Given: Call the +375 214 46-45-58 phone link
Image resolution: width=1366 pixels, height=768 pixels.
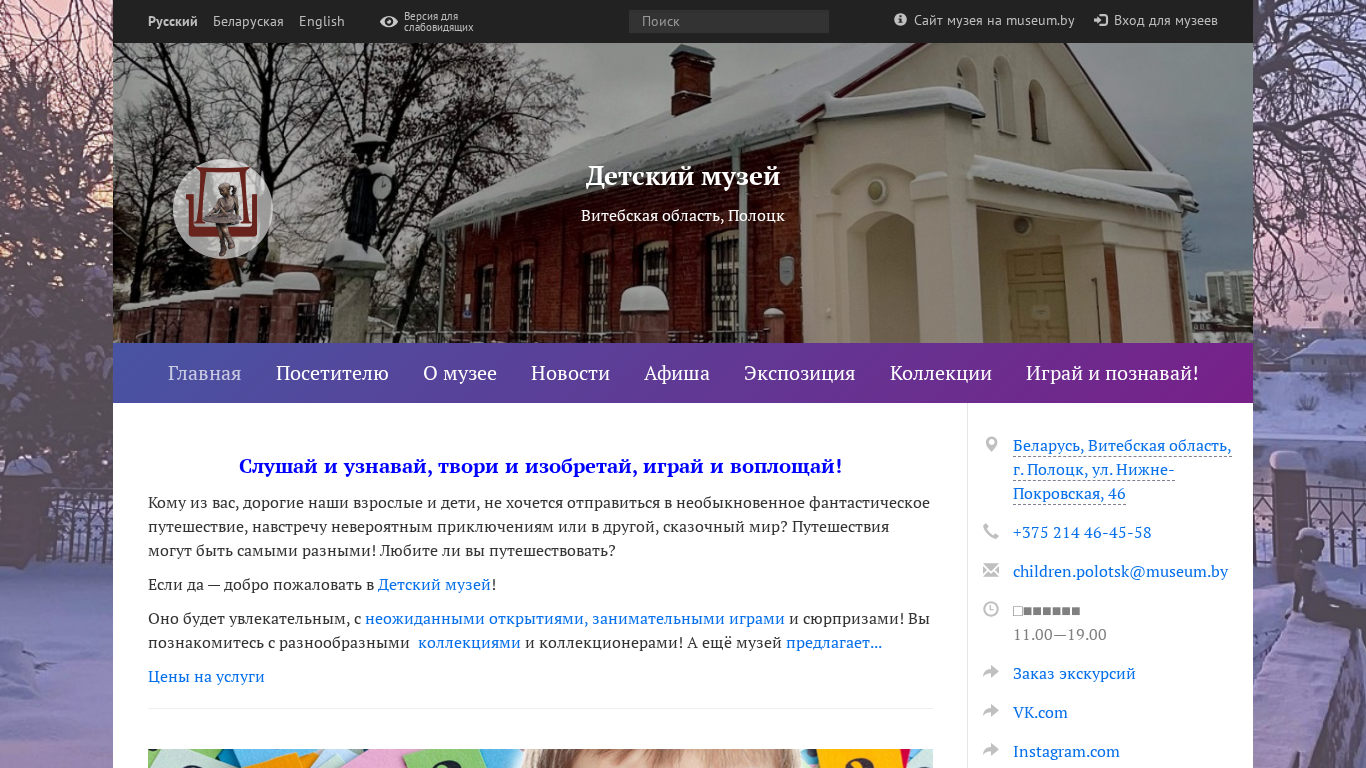Looking at the screenshot, I should click(1081, 533).
